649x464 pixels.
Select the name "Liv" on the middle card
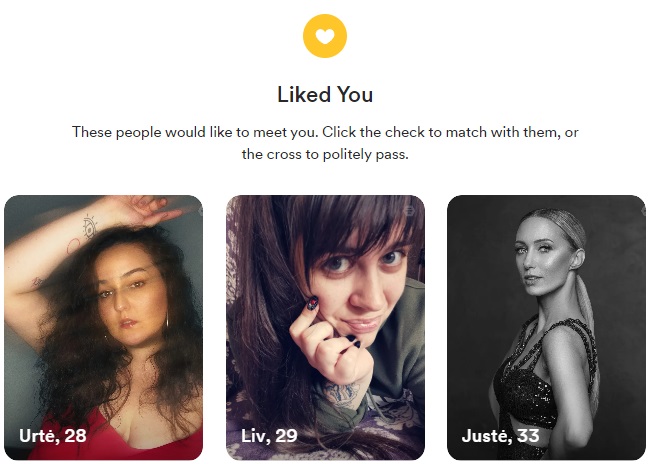point(255,435)
